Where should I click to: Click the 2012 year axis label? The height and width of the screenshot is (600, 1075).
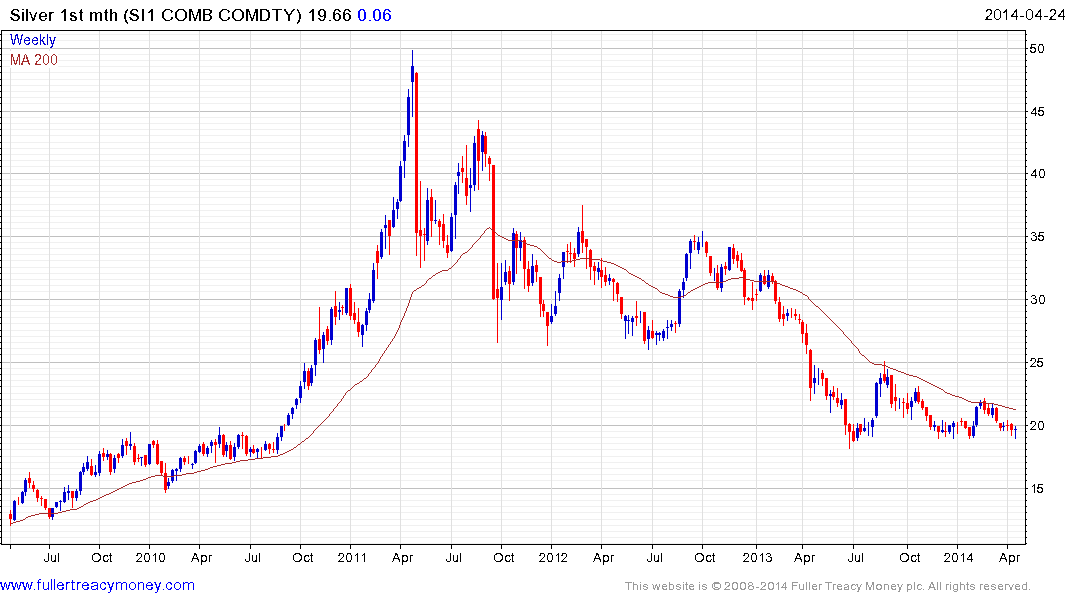click(553, 557)
